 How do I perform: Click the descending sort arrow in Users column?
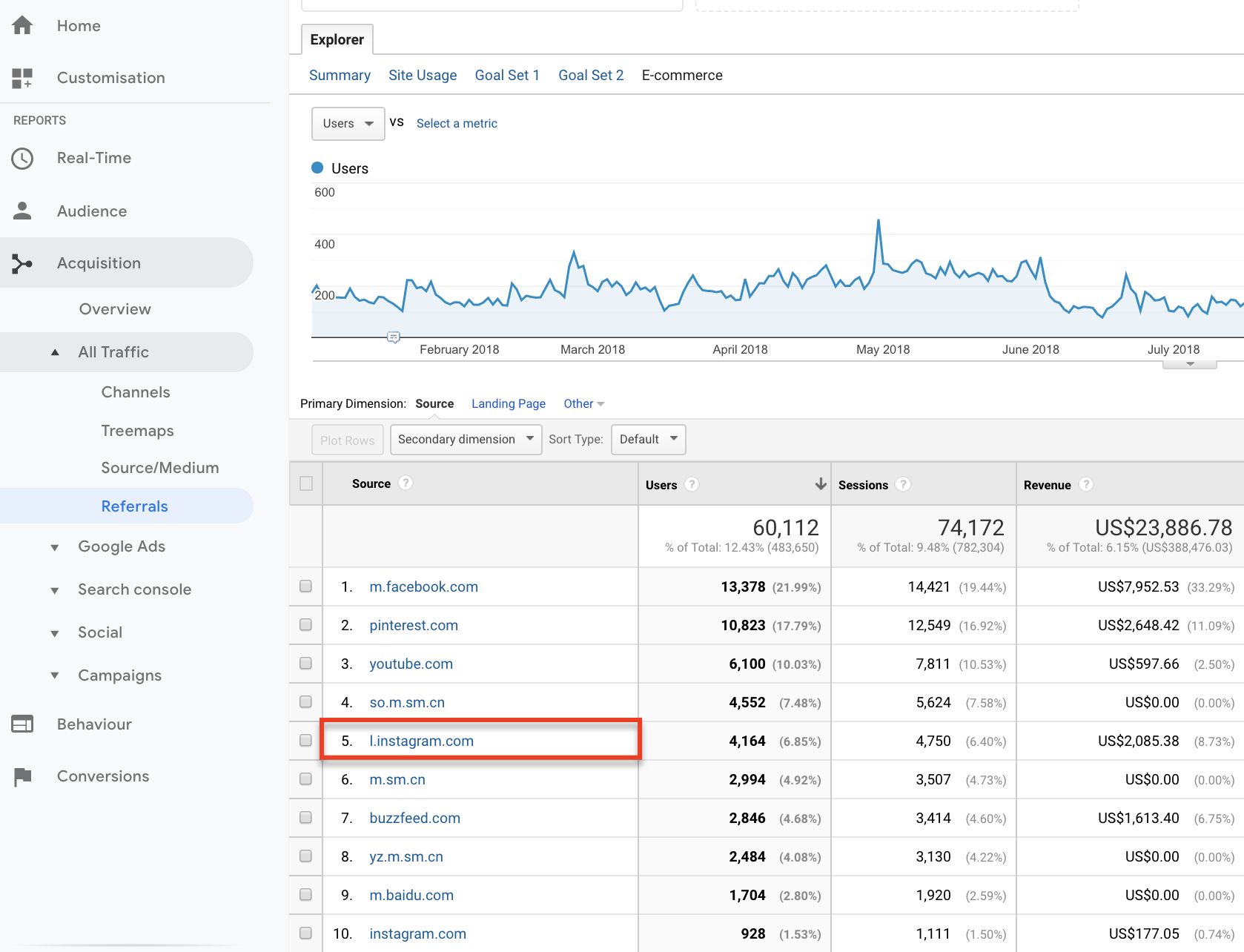tap(821, 483)
